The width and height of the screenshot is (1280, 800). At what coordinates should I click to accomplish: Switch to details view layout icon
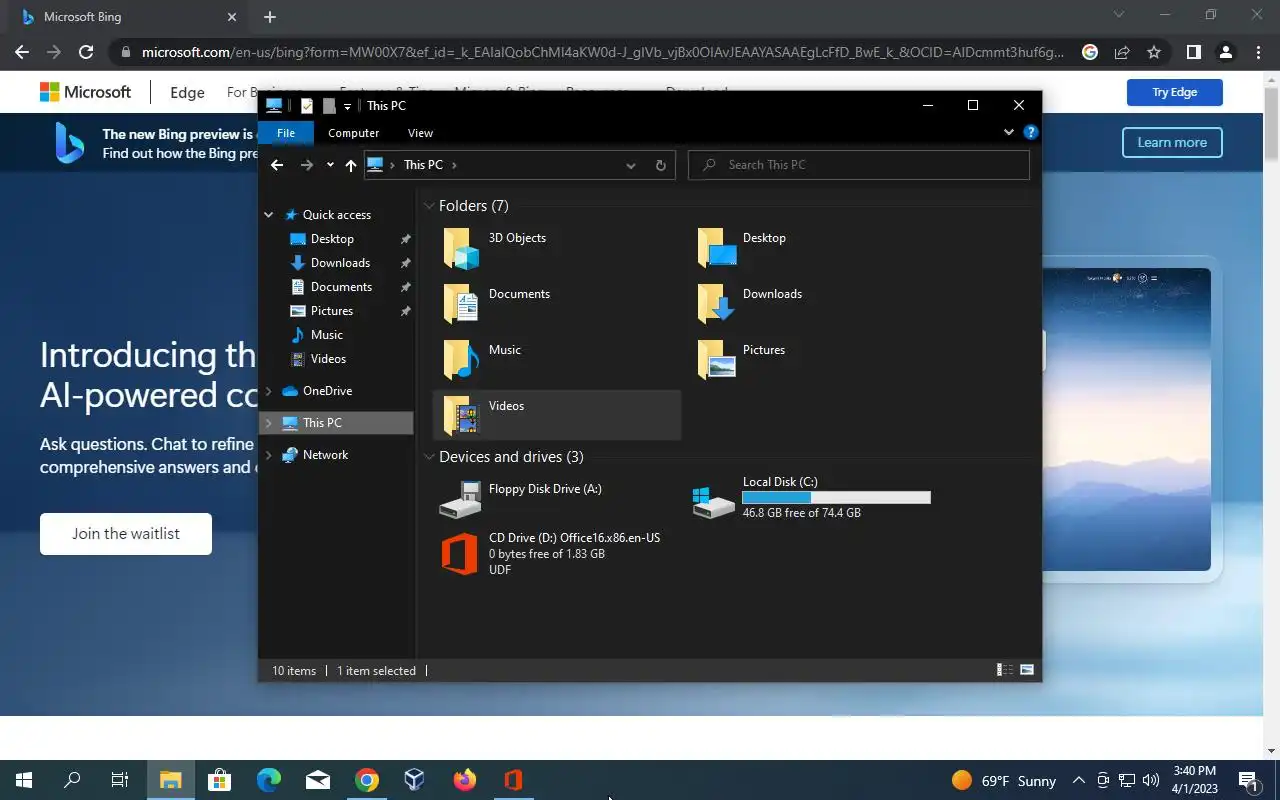[1005, 670]
